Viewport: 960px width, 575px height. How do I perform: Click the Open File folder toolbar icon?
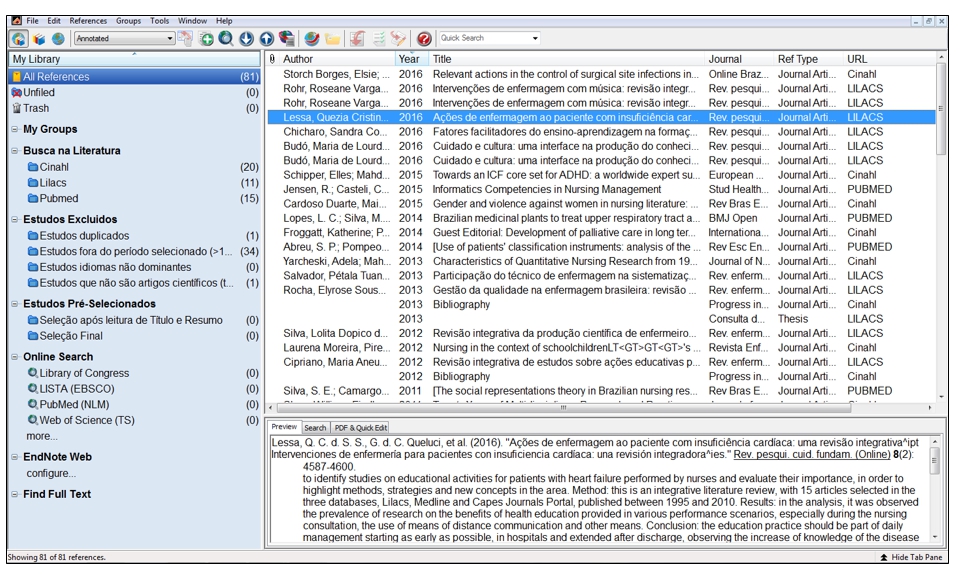coord(332,39)
